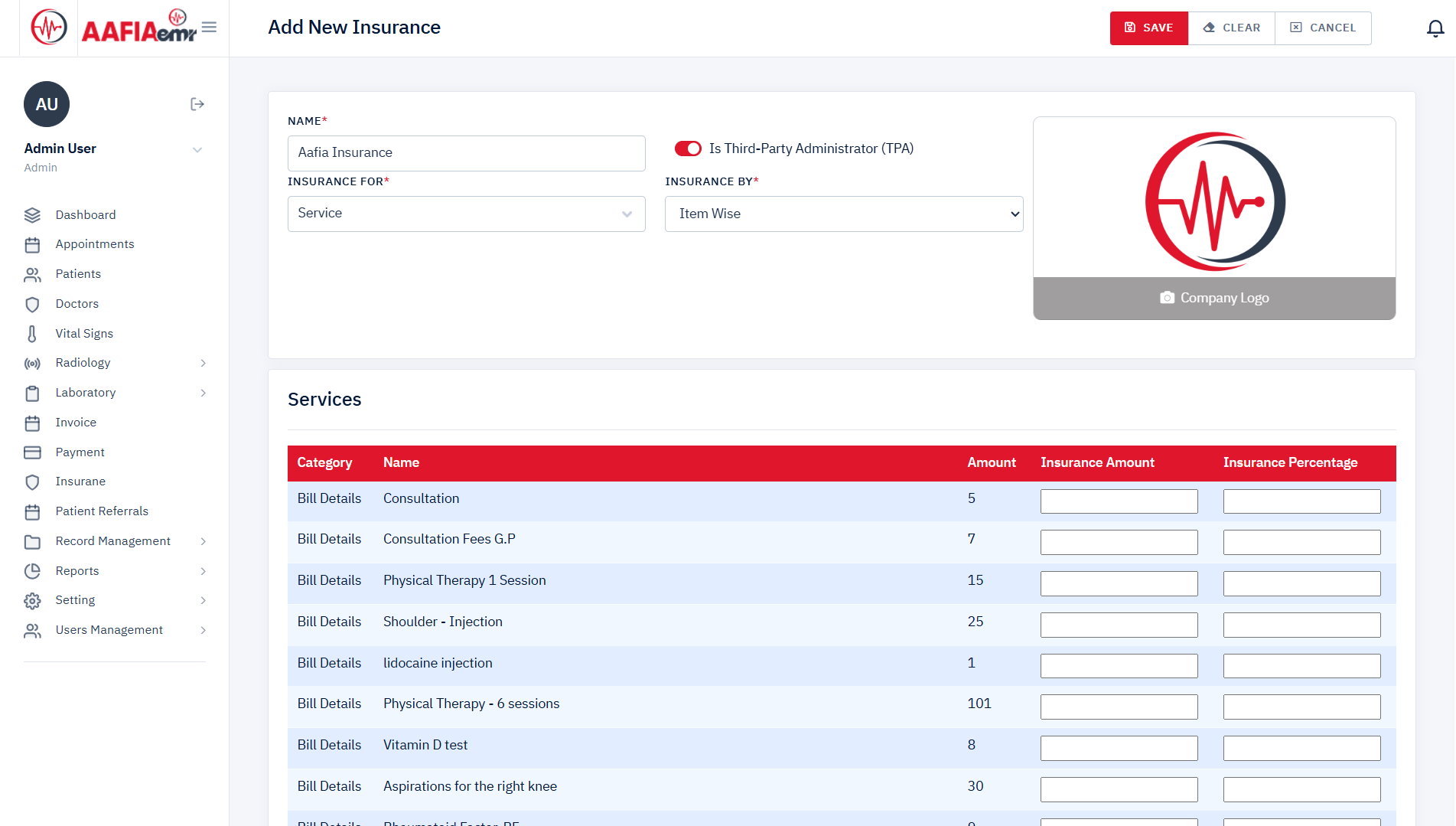Go to Patient Referrals page
The height and width of the screenshot is (826, 1456).
tap(101, 511)
